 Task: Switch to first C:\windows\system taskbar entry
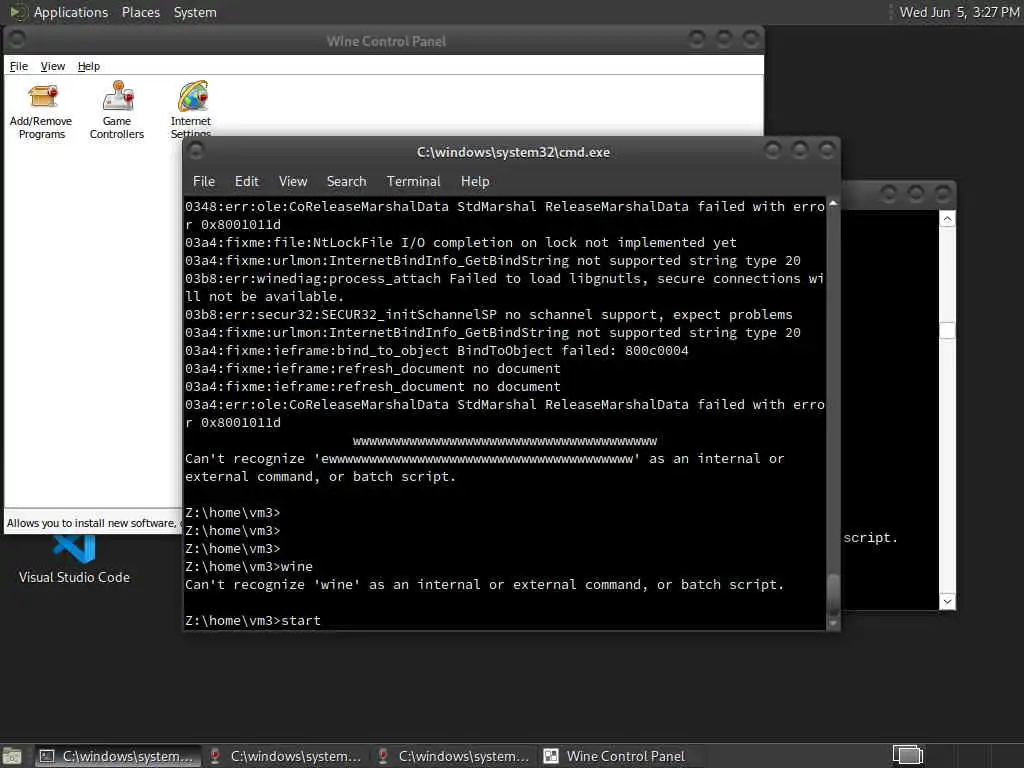pyautogui.click(x=118, y=756)
